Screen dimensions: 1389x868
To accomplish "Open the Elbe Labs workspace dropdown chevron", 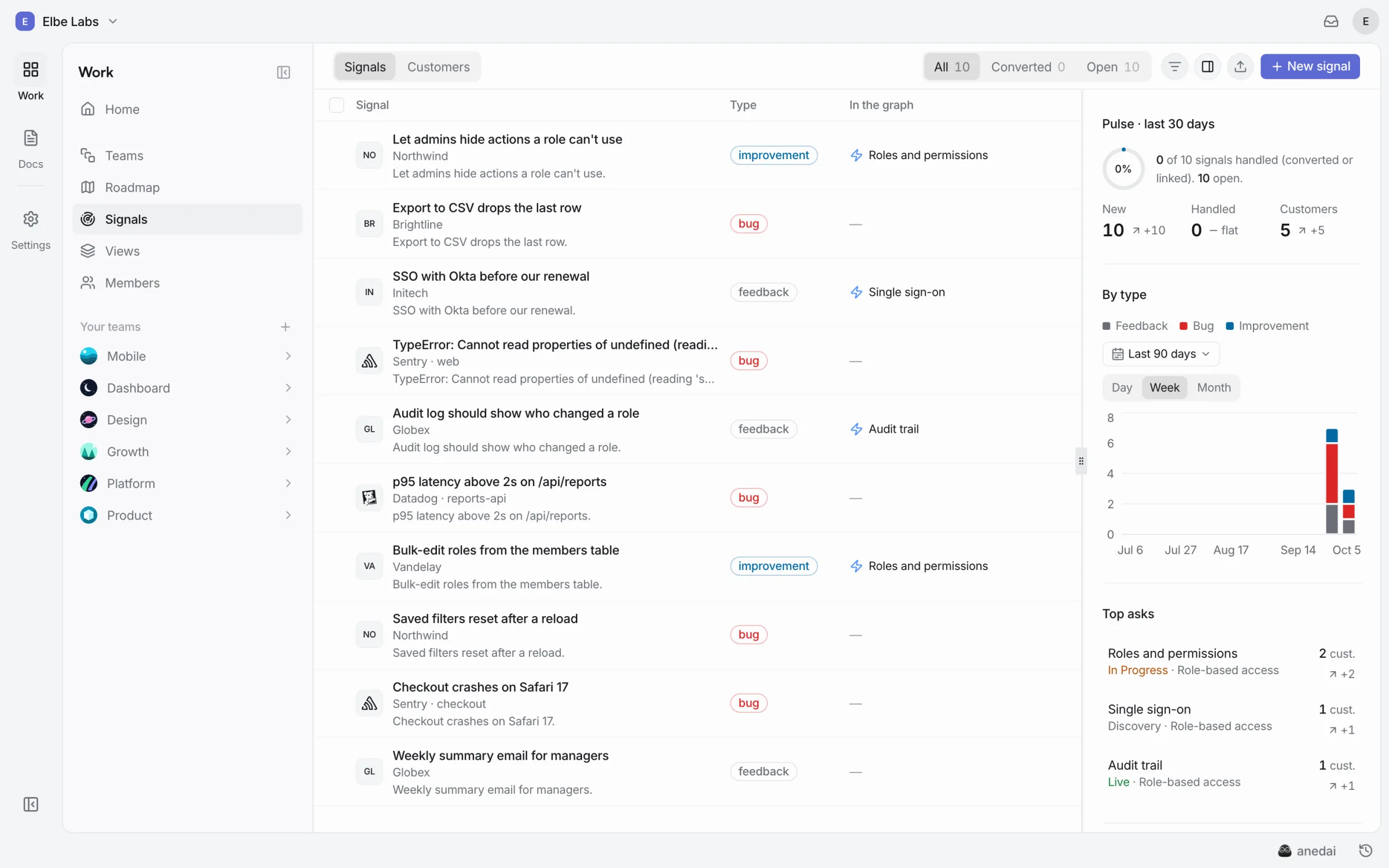I will (113, 21).
